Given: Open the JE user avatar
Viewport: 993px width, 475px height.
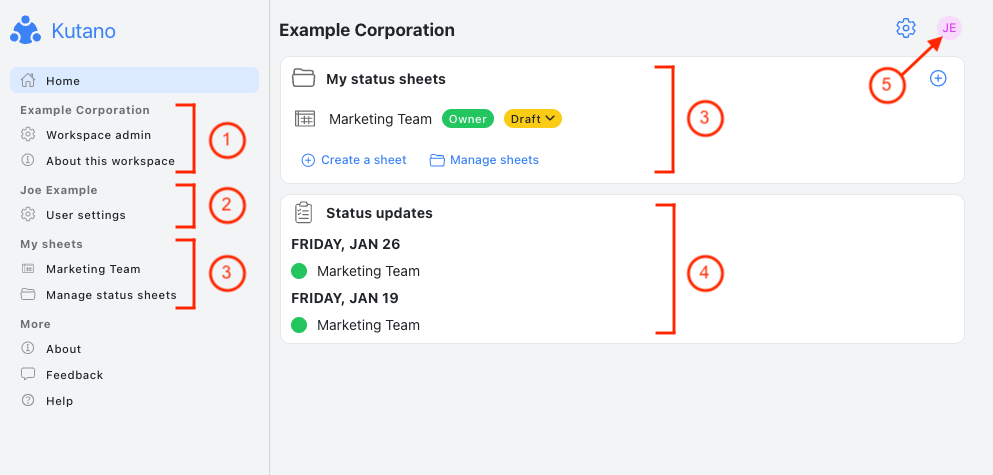Looking at the screenshot, I should (x=949, y=28).
